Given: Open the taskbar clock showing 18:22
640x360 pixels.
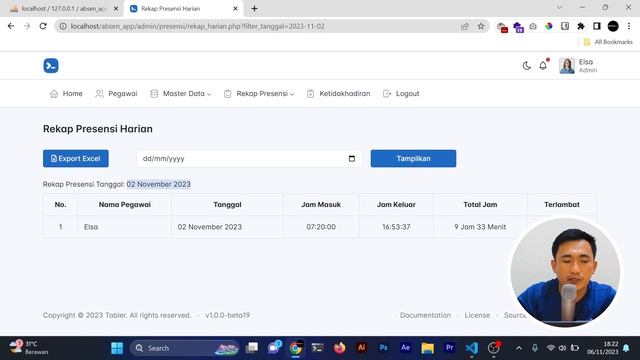Looking at the screenshot, I should pos(602,348).
